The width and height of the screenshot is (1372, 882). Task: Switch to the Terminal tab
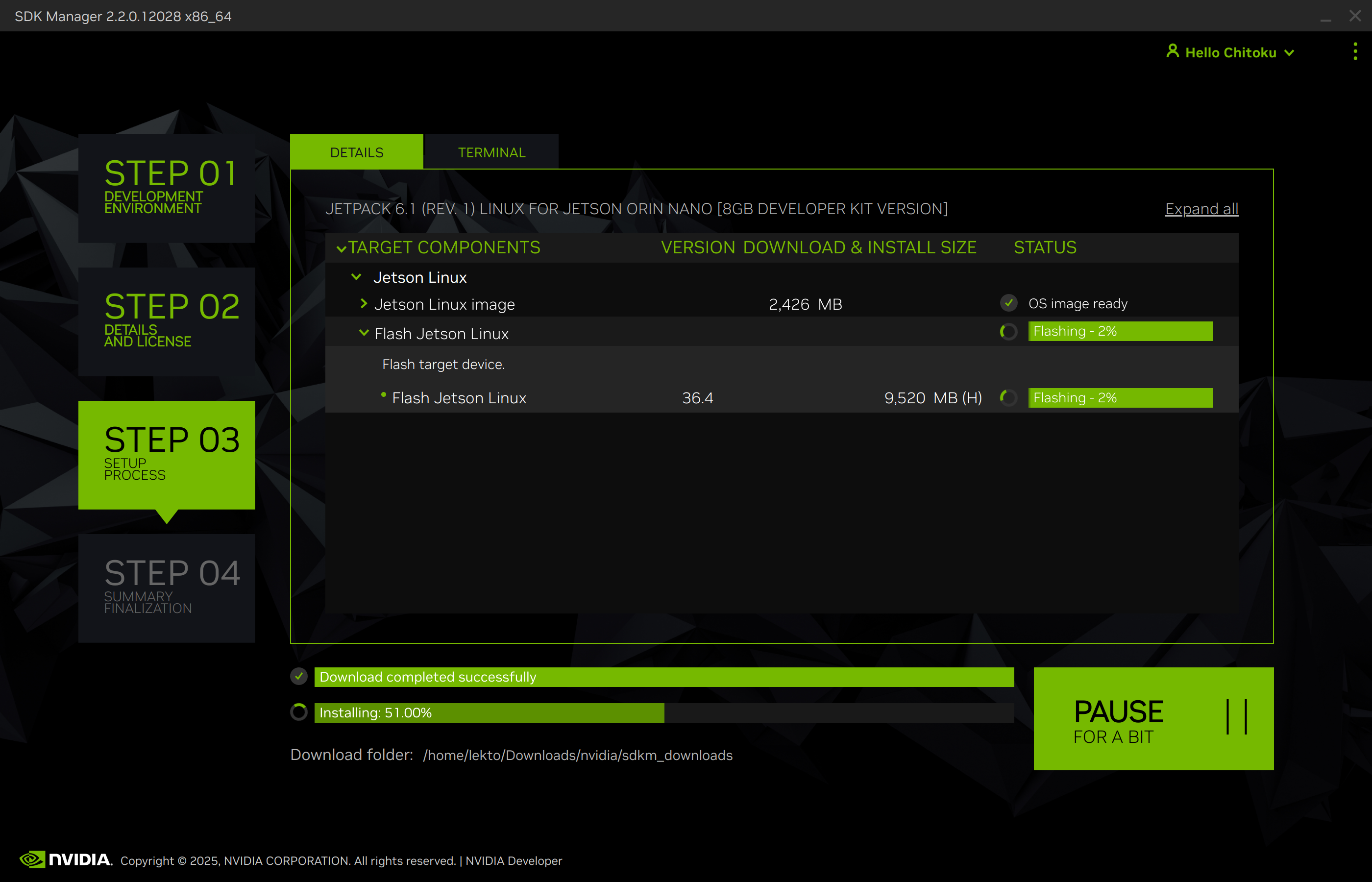pos(491,152)
